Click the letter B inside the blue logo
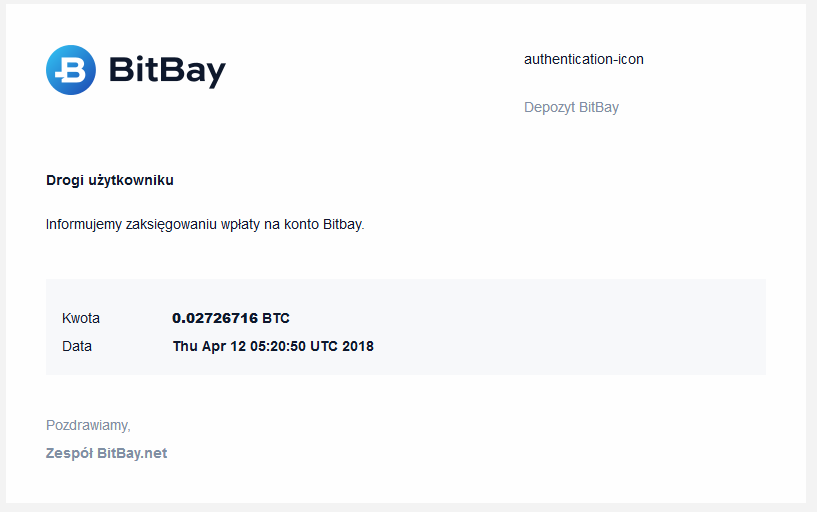The width and height of the screenshot is (817, 512). (x=71, y=70)
